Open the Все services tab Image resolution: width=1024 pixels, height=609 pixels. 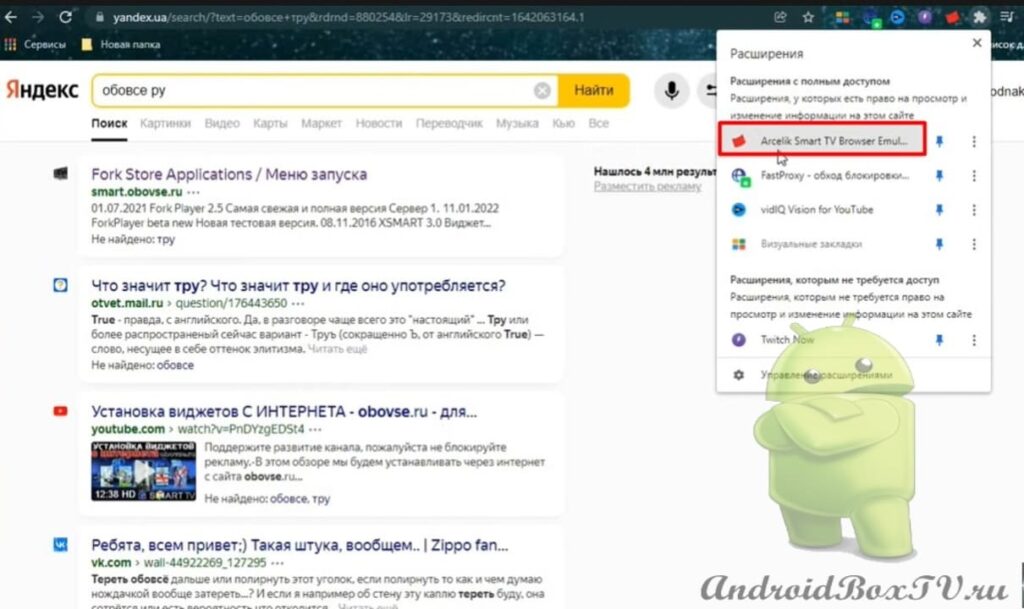click(x=598, y=123)
